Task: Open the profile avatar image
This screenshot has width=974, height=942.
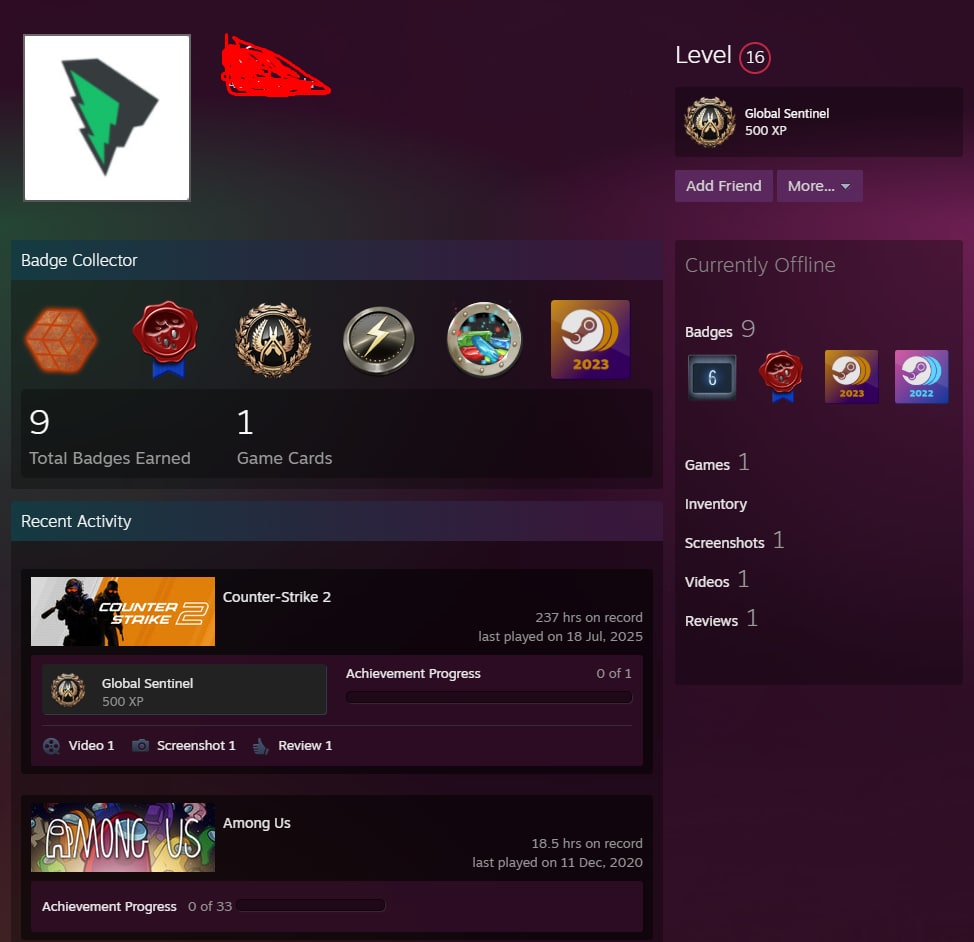Action: (107, 118)
